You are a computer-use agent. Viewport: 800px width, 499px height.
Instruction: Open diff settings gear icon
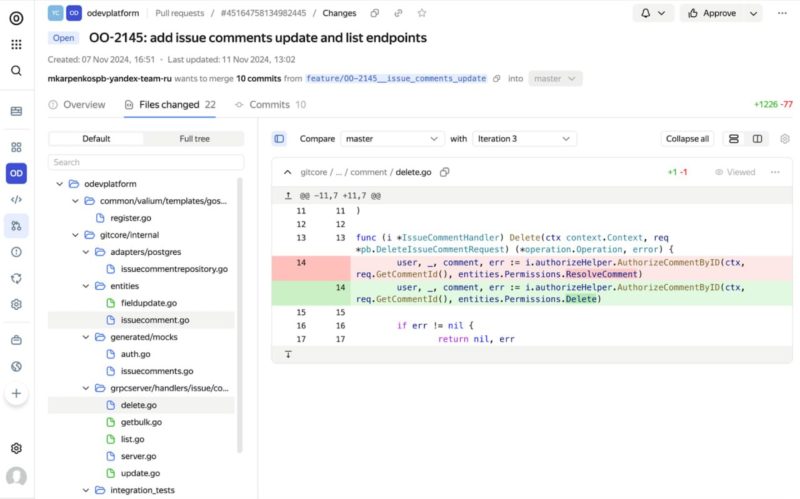[x=785, y=139]
